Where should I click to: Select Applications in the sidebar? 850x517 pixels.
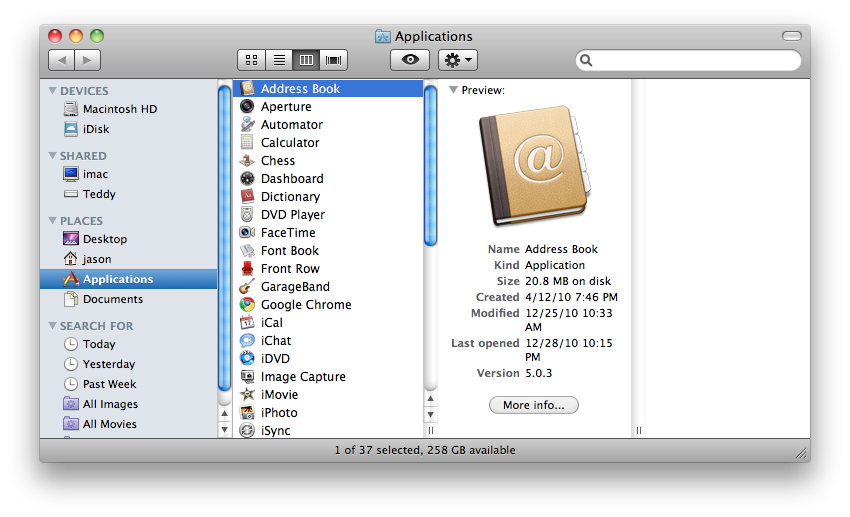pos(128,279)
